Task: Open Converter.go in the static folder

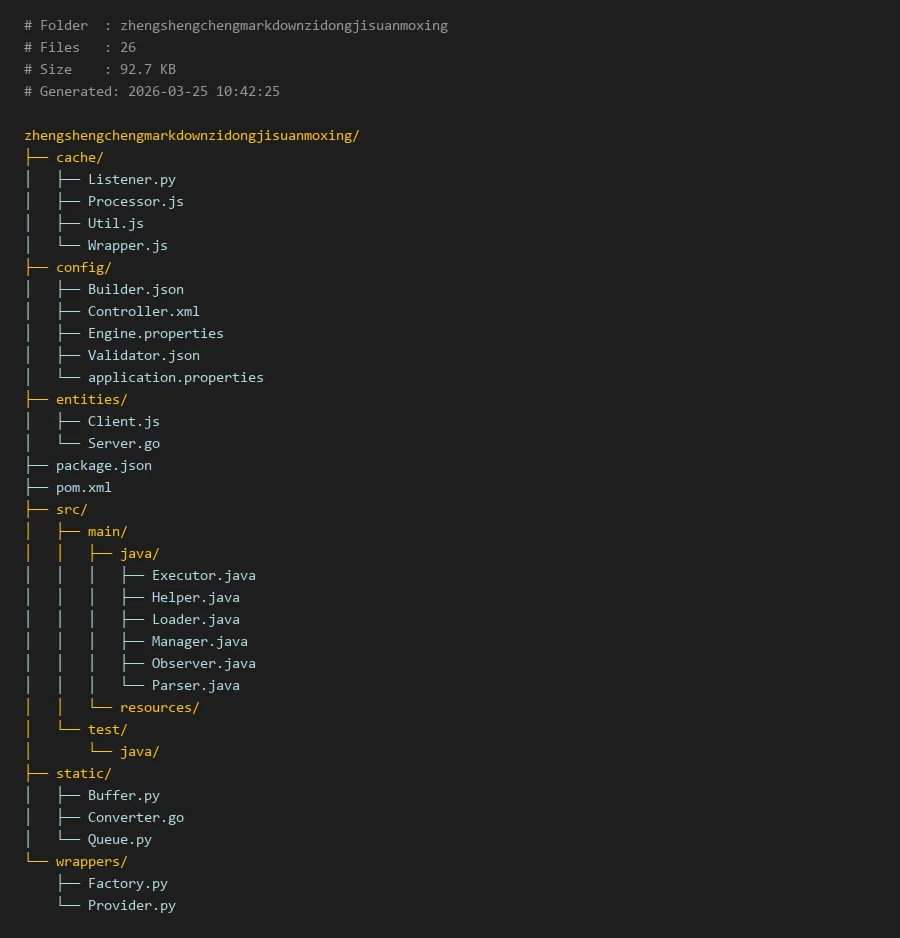Action: click(x=135, y=817)
